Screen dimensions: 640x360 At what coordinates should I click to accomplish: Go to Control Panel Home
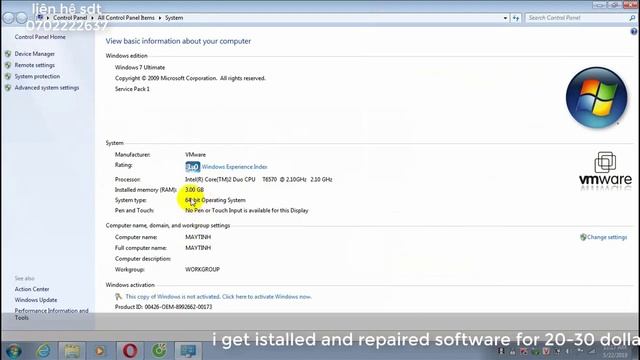(40, 37)
